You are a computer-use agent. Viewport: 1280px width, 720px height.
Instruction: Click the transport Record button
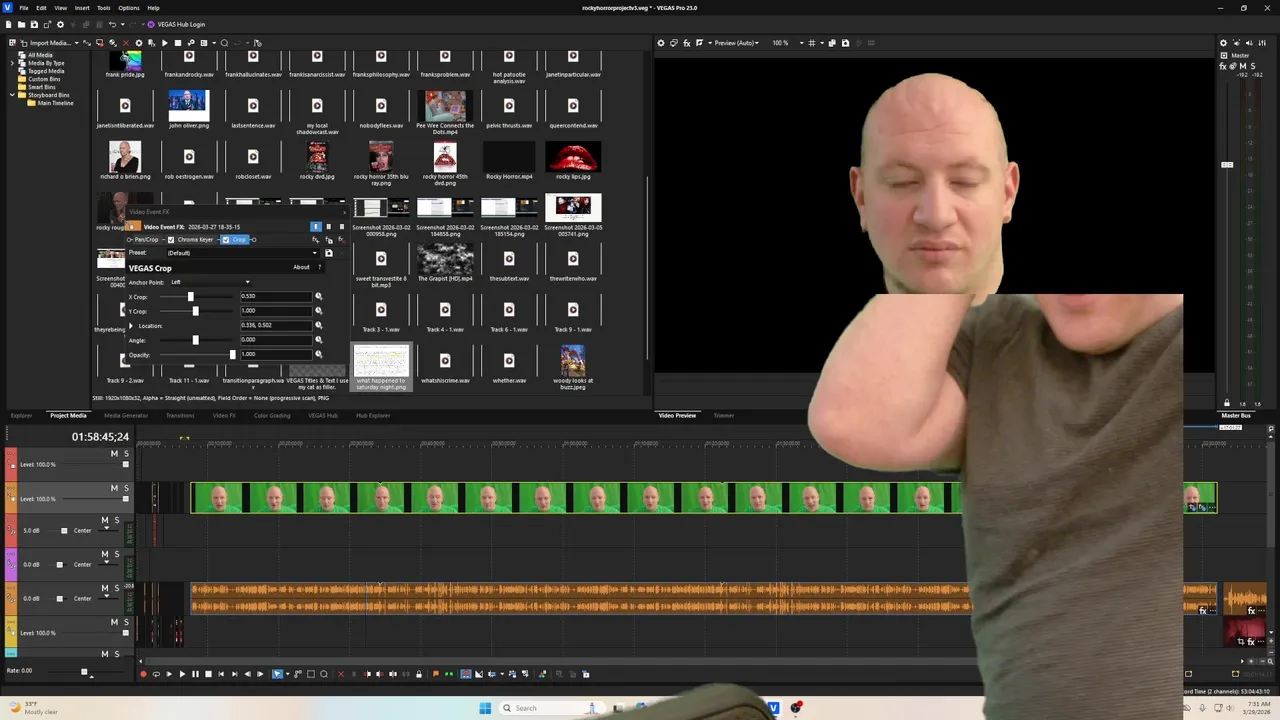tap(142, 674)
